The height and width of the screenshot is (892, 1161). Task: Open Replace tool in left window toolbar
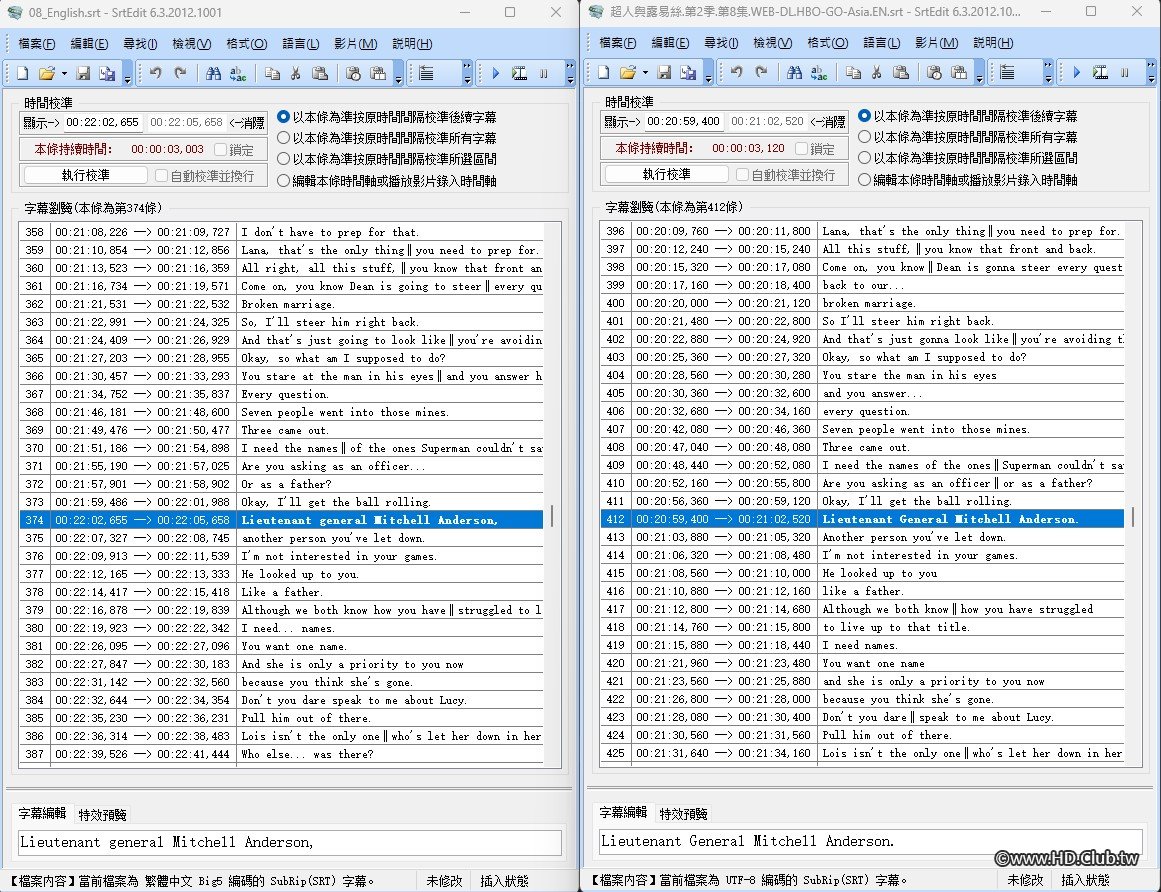[238, 73]
